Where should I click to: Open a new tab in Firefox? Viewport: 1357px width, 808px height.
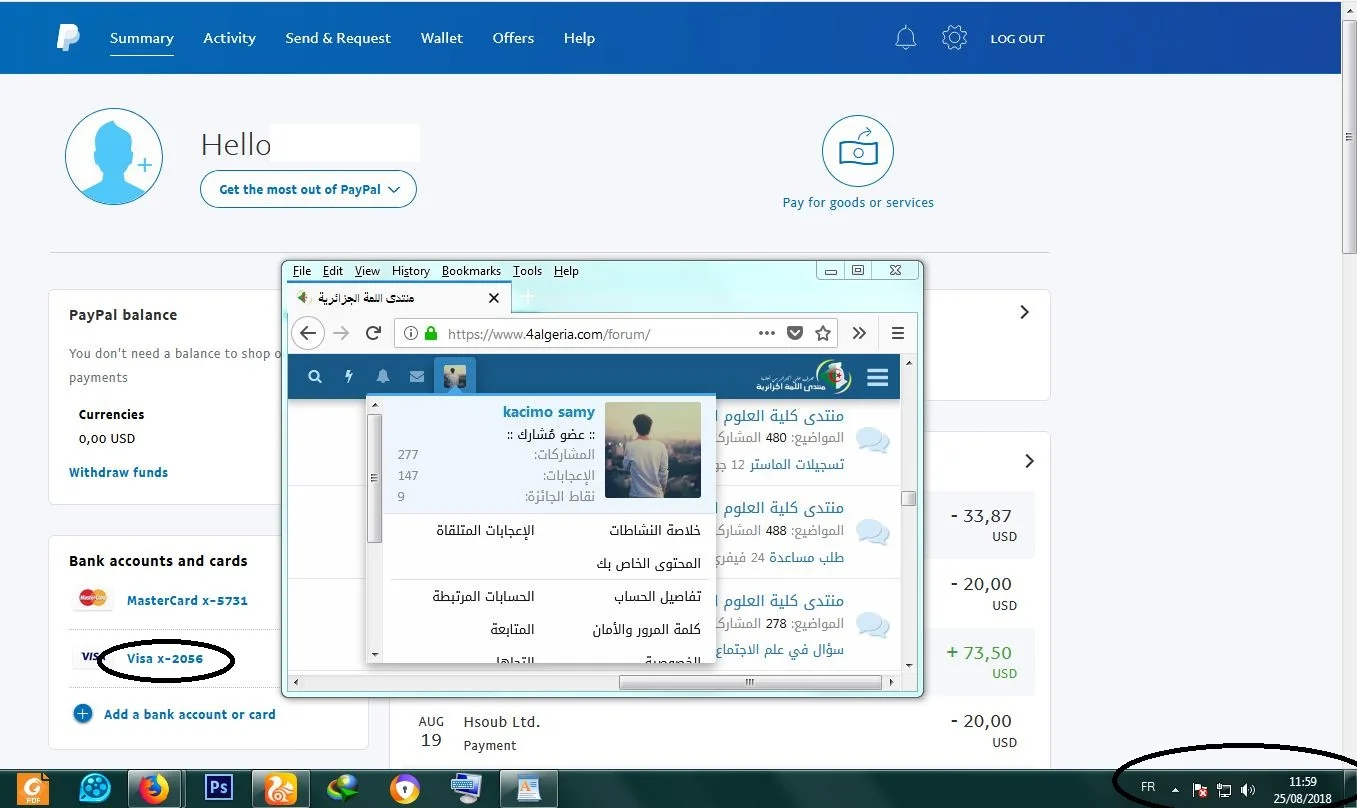(528, 297)
